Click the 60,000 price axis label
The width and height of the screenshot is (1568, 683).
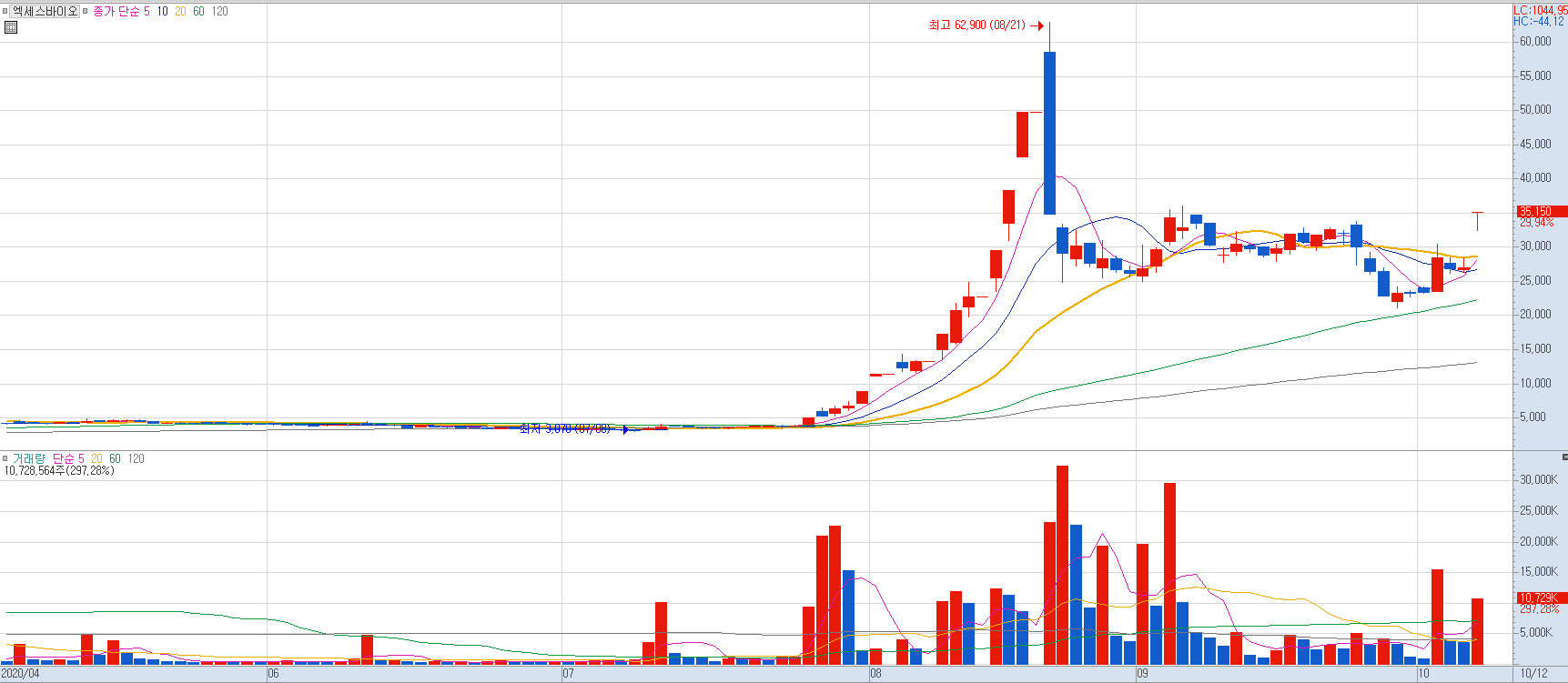[x=1535, y=41]
